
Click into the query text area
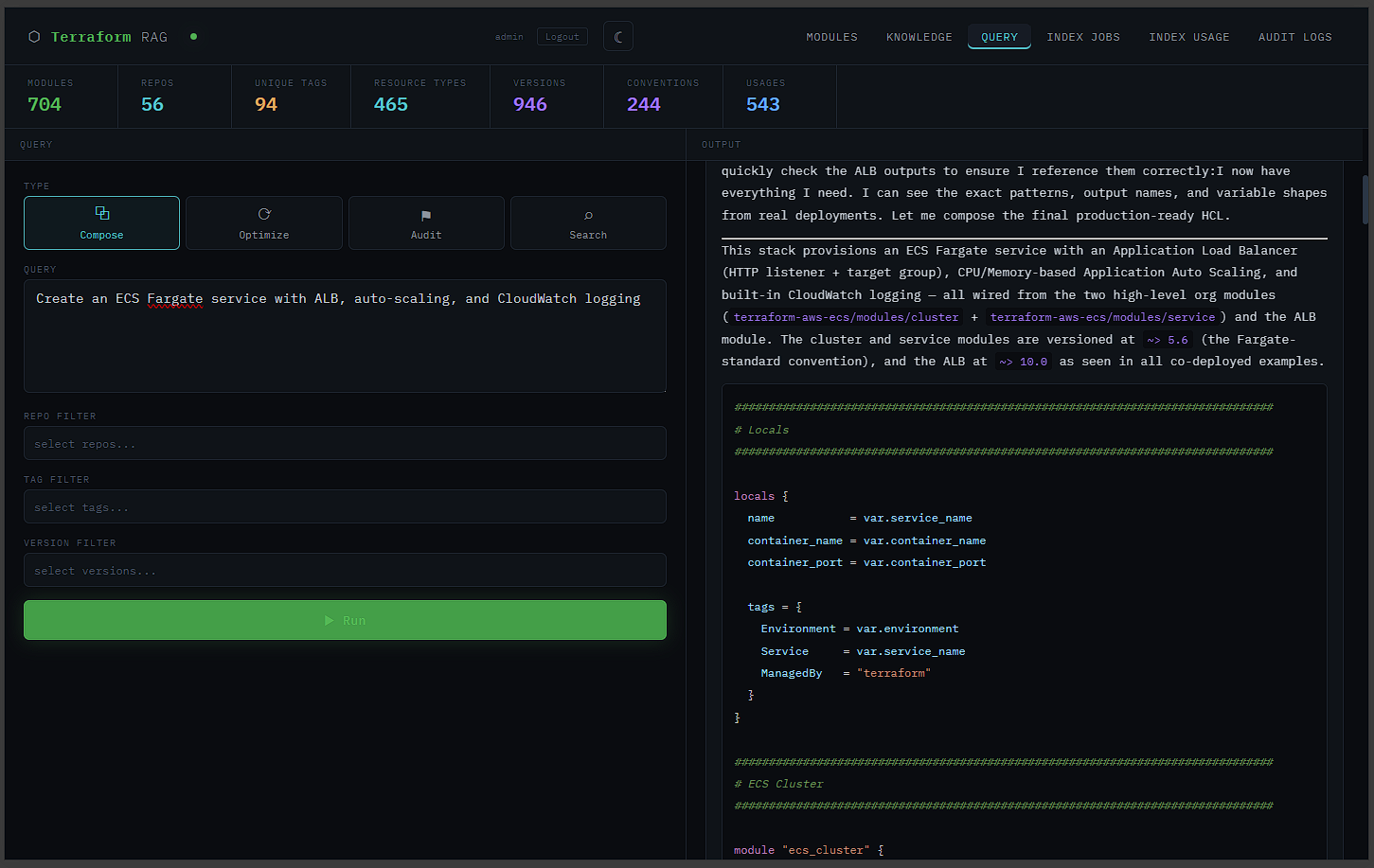[345, 336]
